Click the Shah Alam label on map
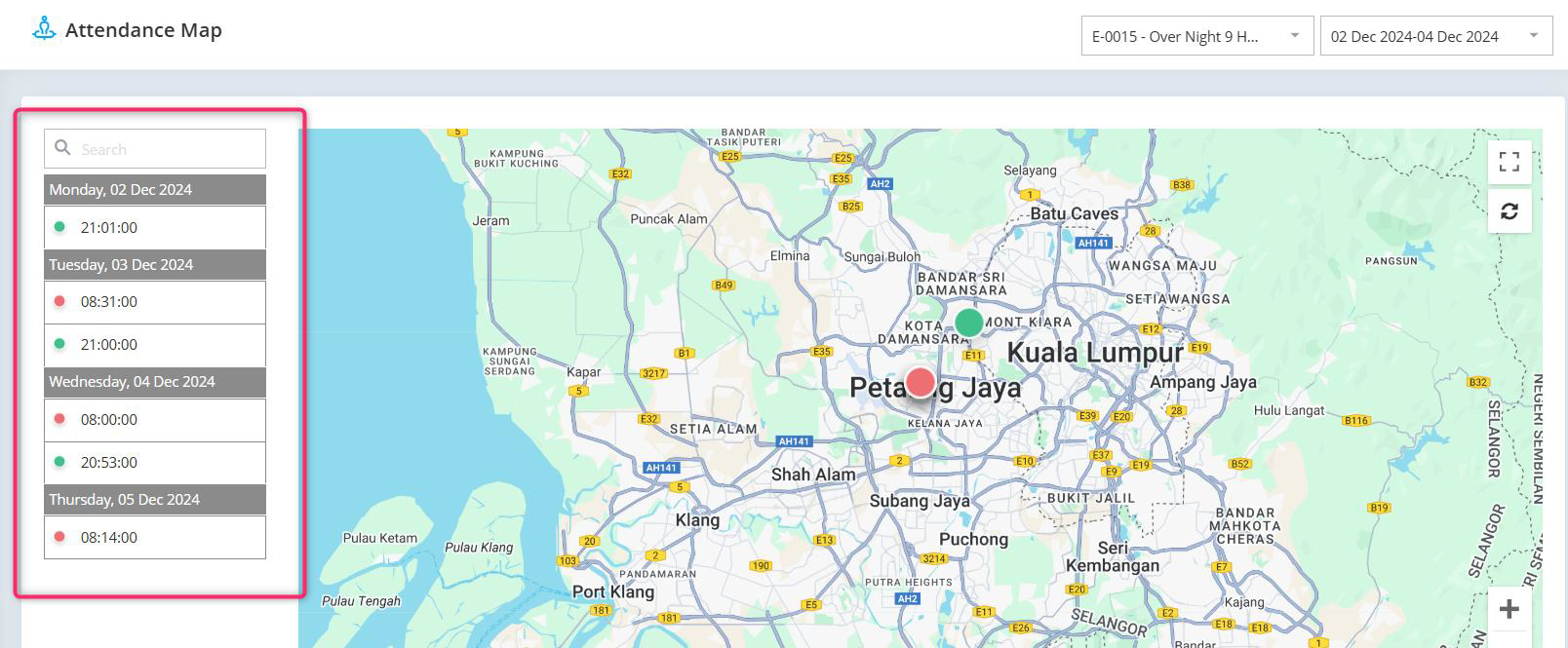 click(x=813, y=475)
